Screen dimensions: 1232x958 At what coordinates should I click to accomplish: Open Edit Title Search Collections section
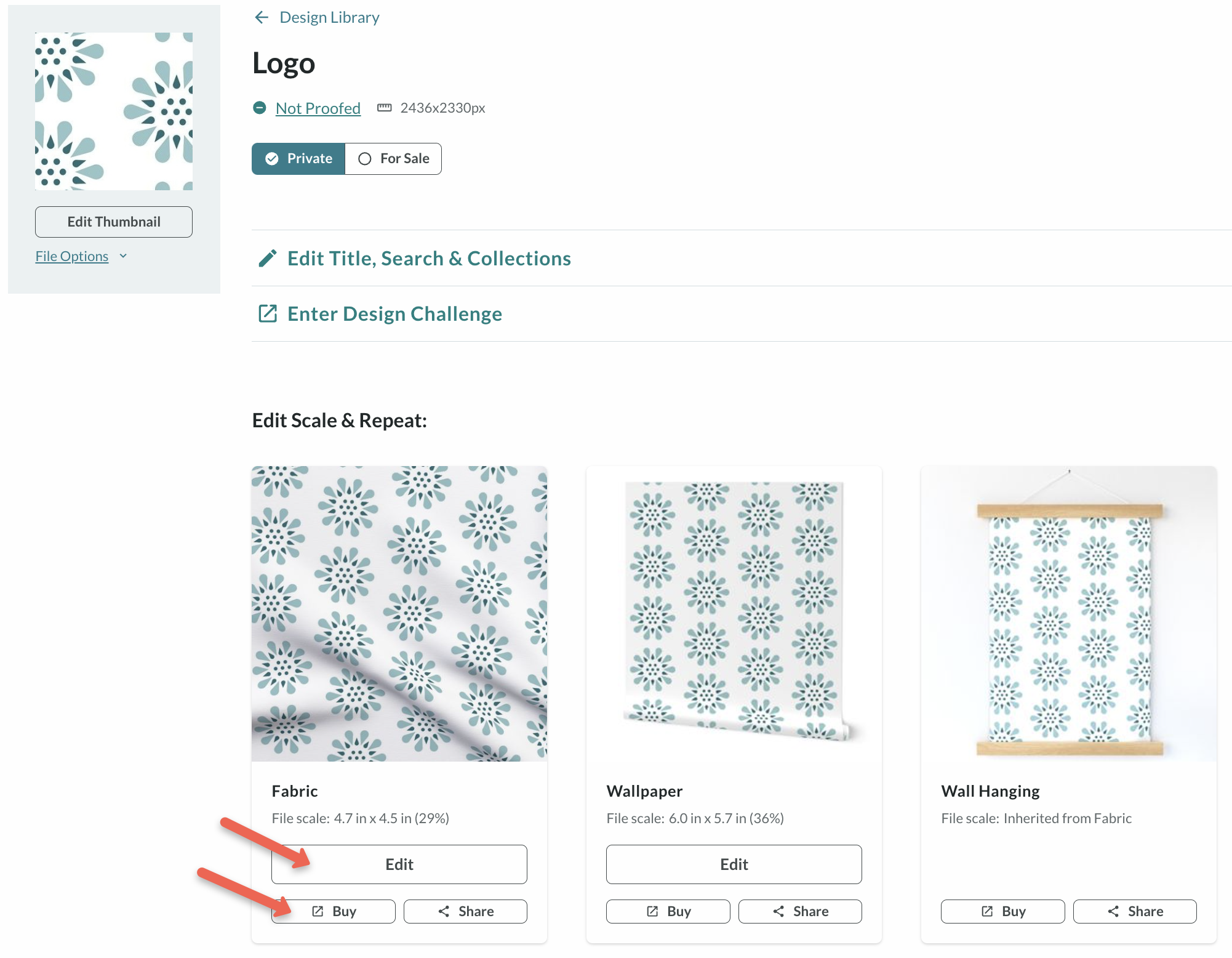(429, 258)
